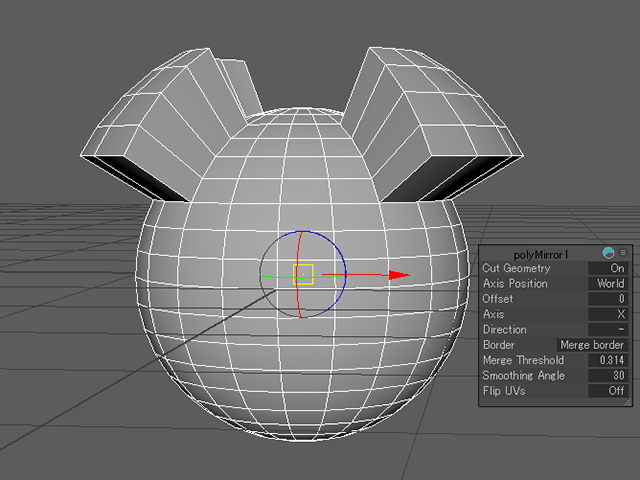Click the Merge Threshold label
This screenshot has height=480, width=640.
pyautogui.click(x=523, y=360)
